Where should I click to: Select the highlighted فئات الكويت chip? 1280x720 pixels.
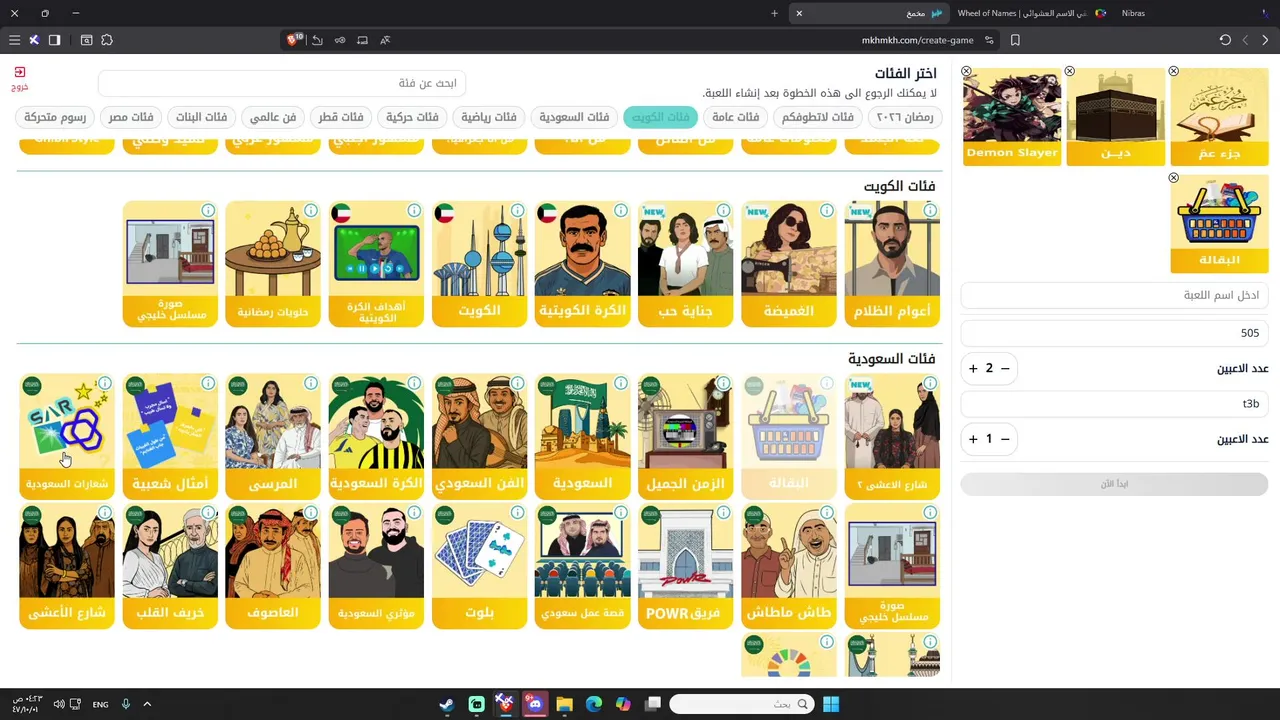click(660, 117)
